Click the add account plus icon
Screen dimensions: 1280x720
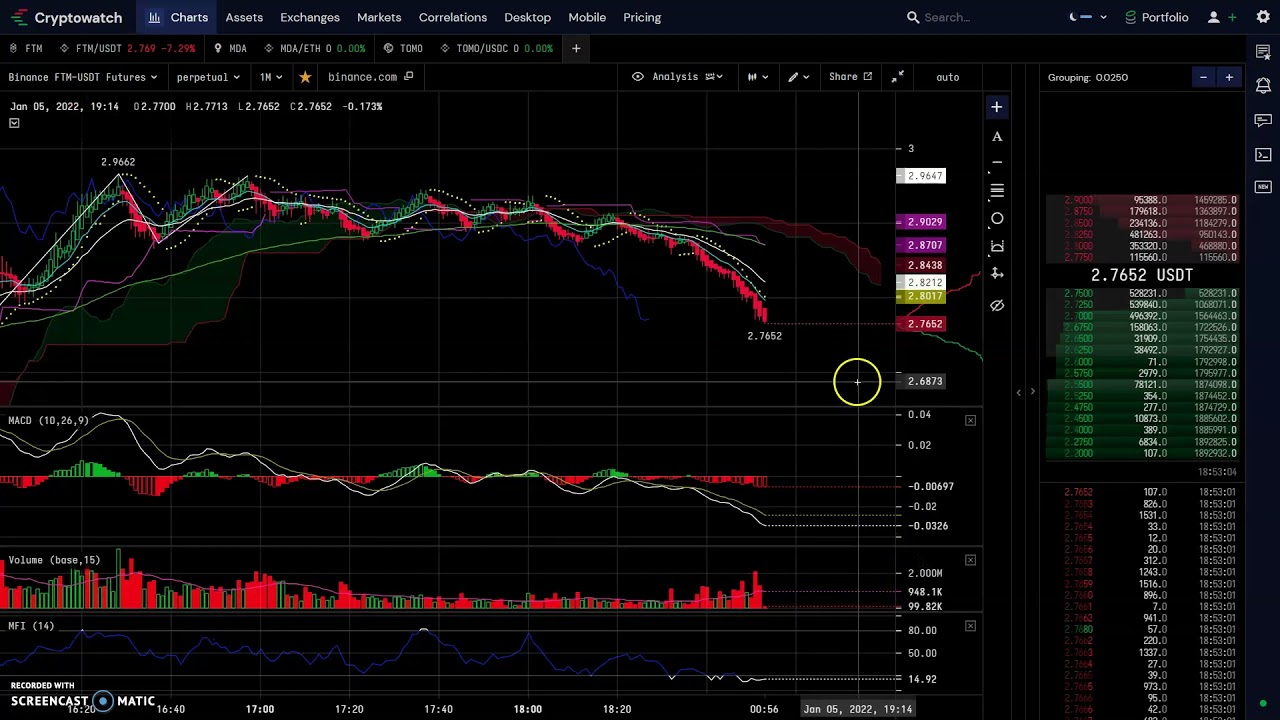tap(1232, 17)
